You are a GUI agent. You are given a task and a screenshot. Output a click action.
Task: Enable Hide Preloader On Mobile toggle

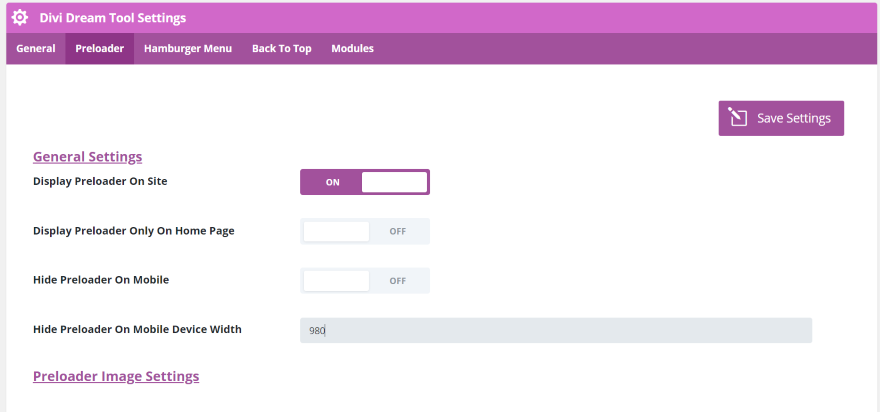(x=365, y=281)
